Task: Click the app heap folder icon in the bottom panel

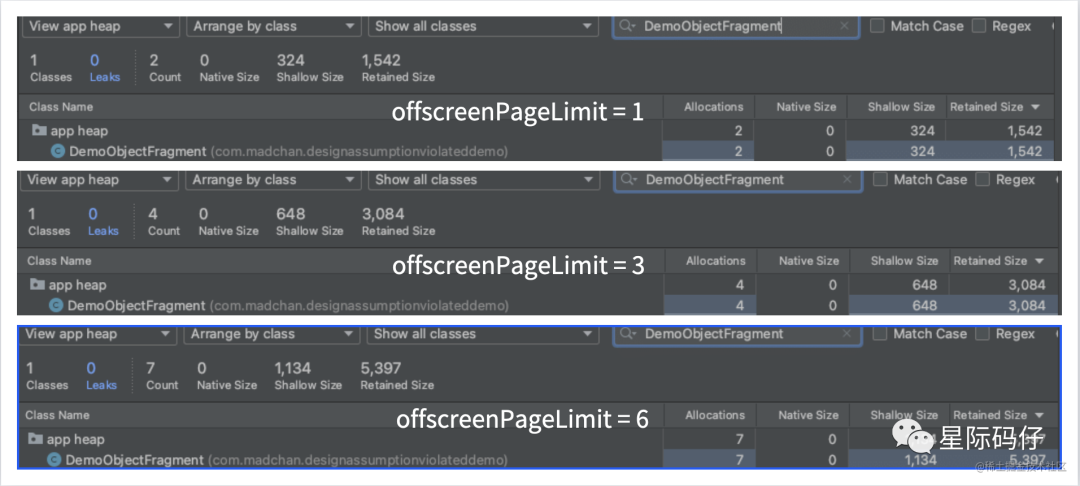Action: pos(36,439)
